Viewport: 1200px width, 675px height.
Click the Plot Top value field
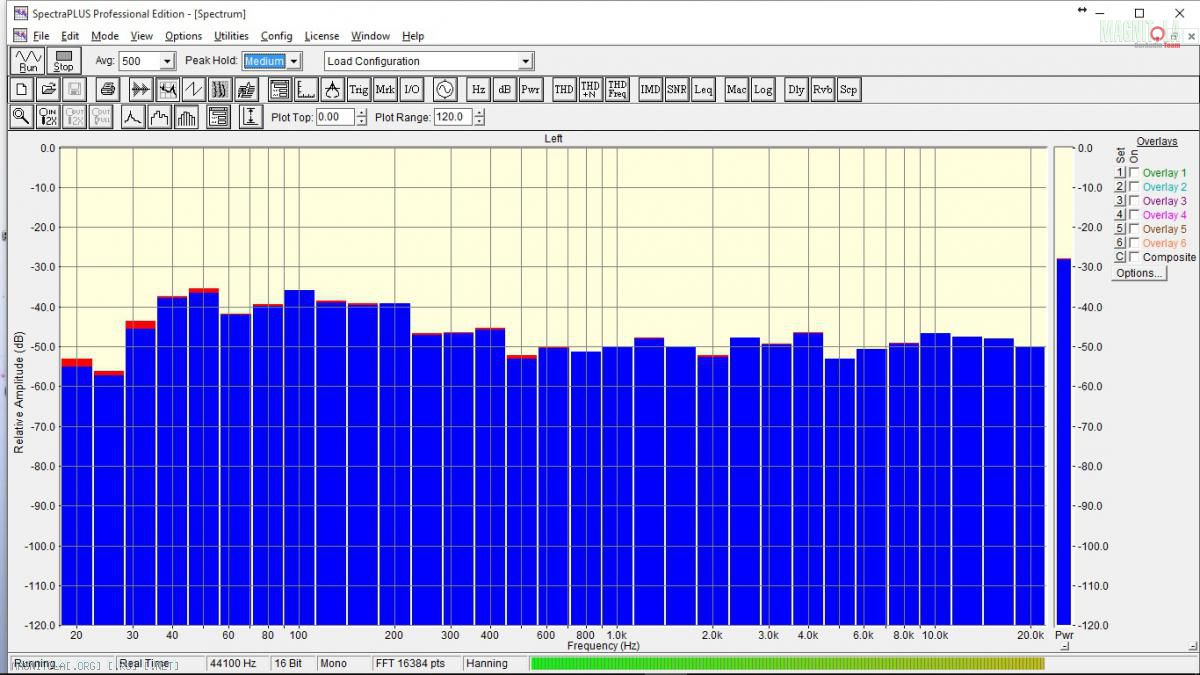pos(335,117)
